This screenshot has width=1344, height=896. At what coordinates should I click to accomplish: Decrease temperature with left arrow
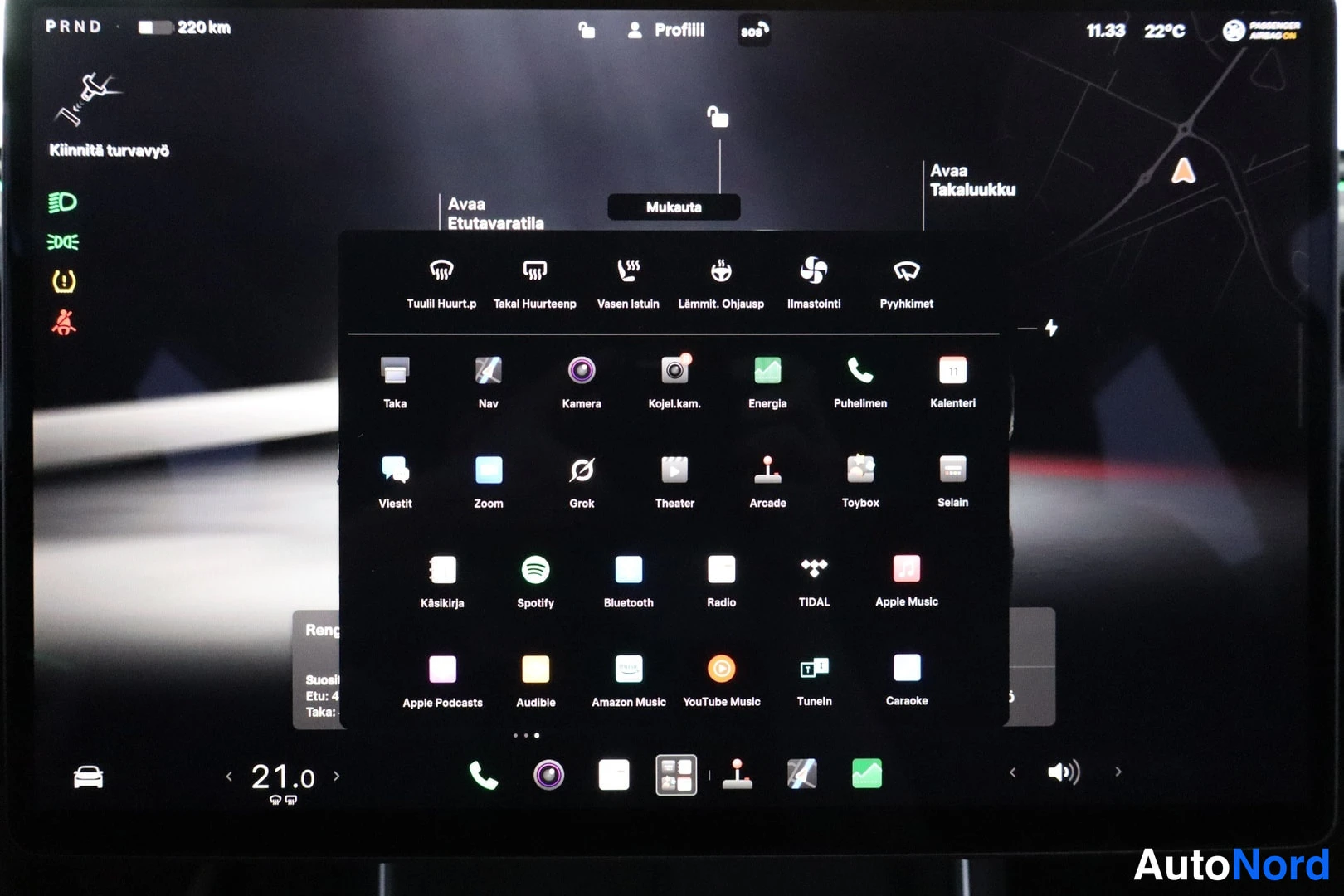point(229,777)
